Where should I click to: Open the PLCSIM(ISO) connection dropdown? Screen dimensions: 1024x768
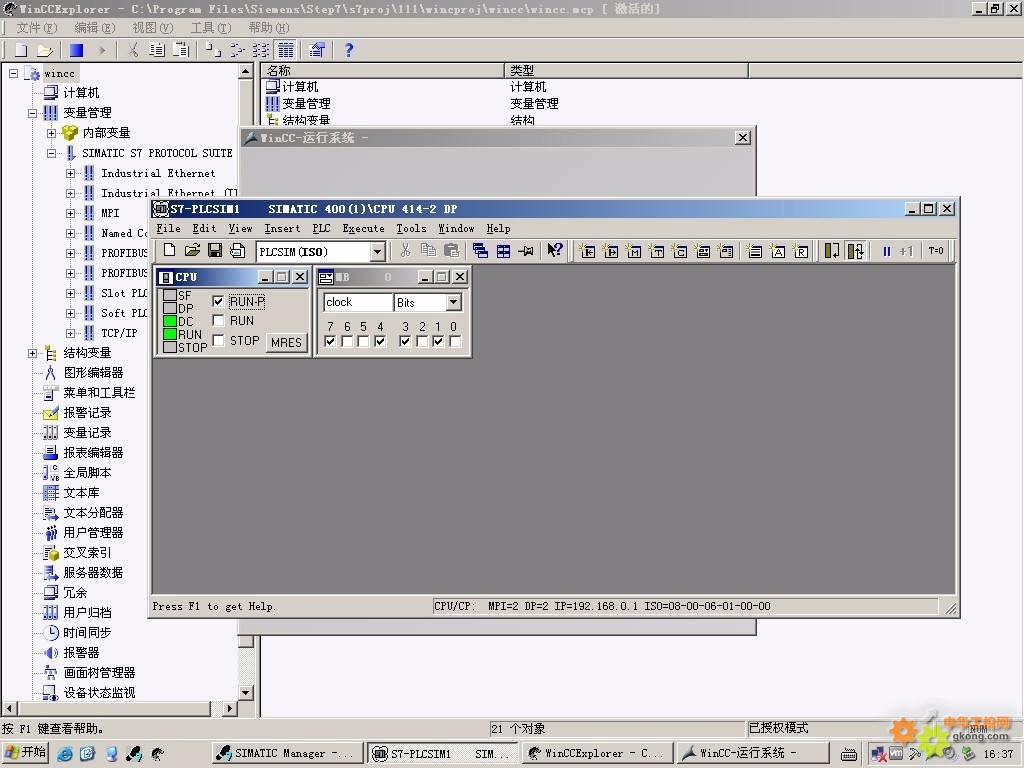377,251
